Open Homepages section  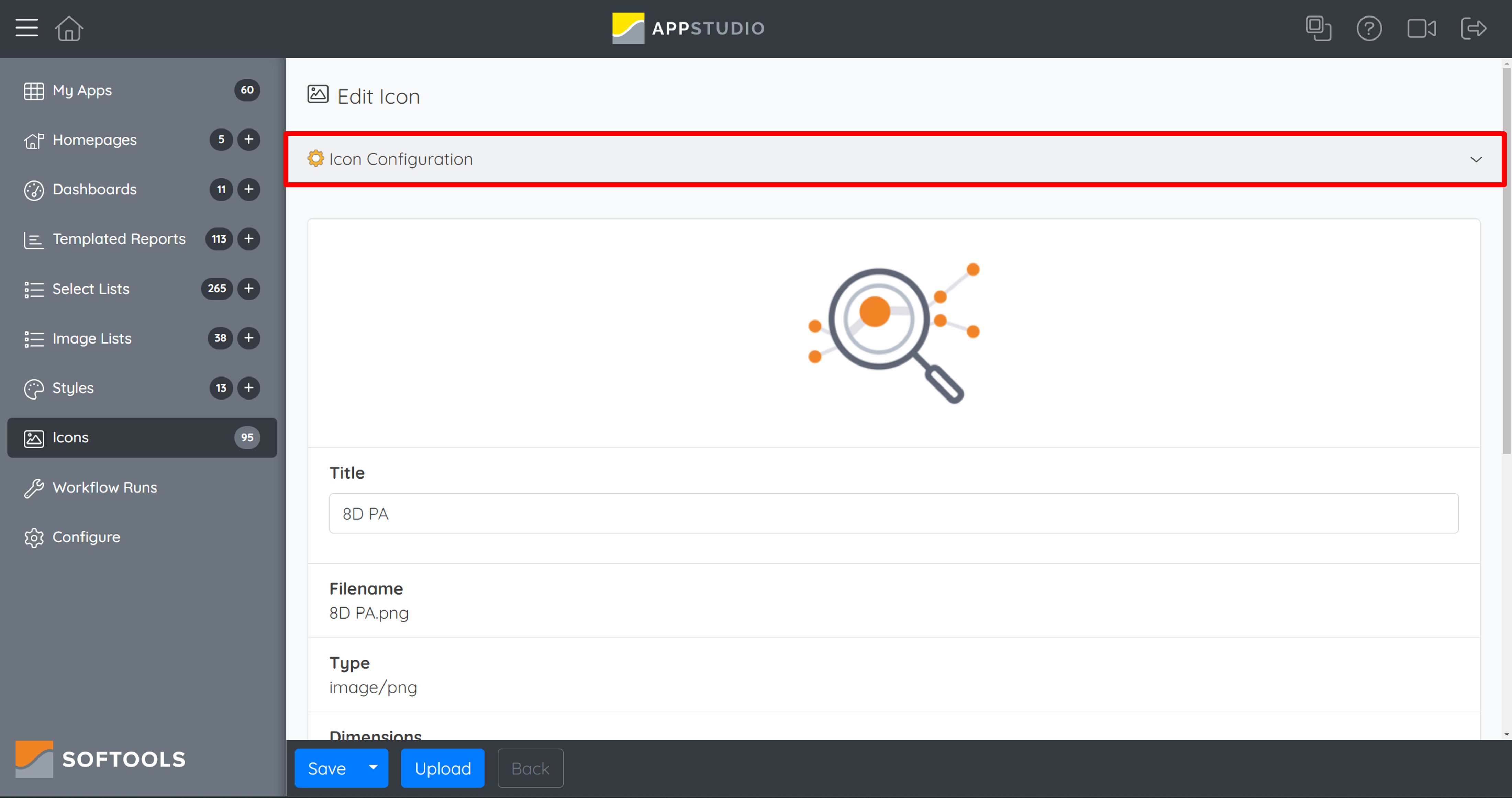coord(94,140)
